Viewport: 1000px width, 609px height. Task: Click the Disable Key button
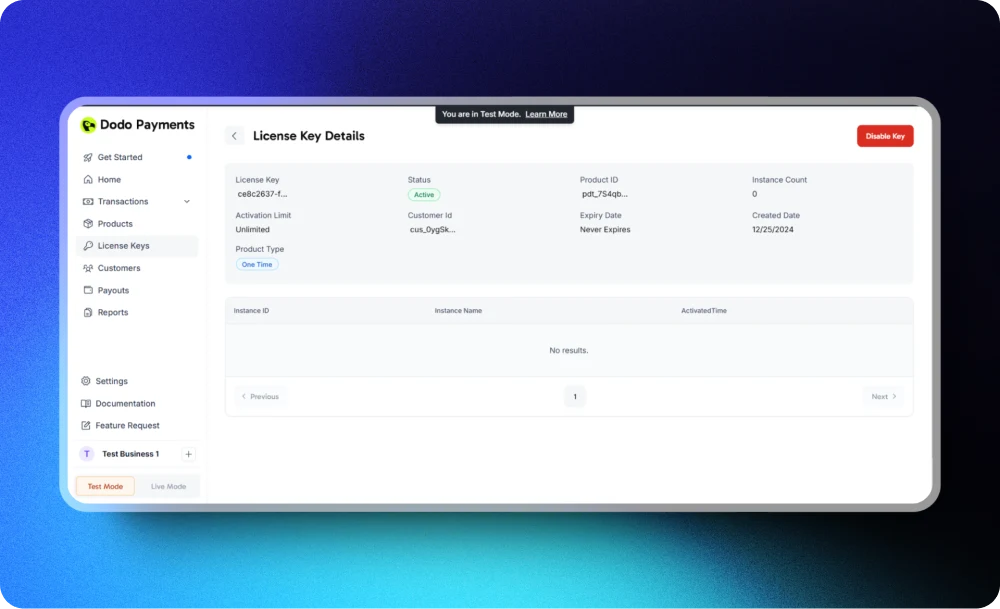(884, 135)
